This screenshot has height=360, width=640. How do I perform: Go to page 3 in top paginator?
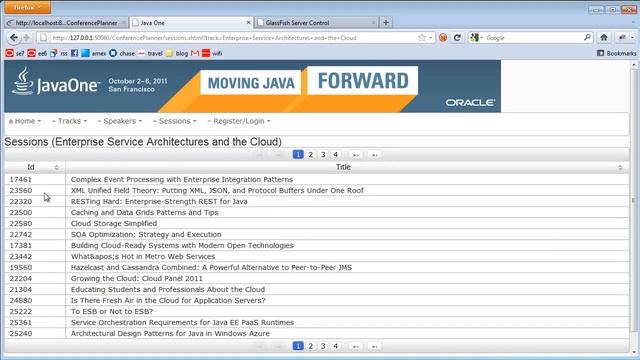click(323, 155)
